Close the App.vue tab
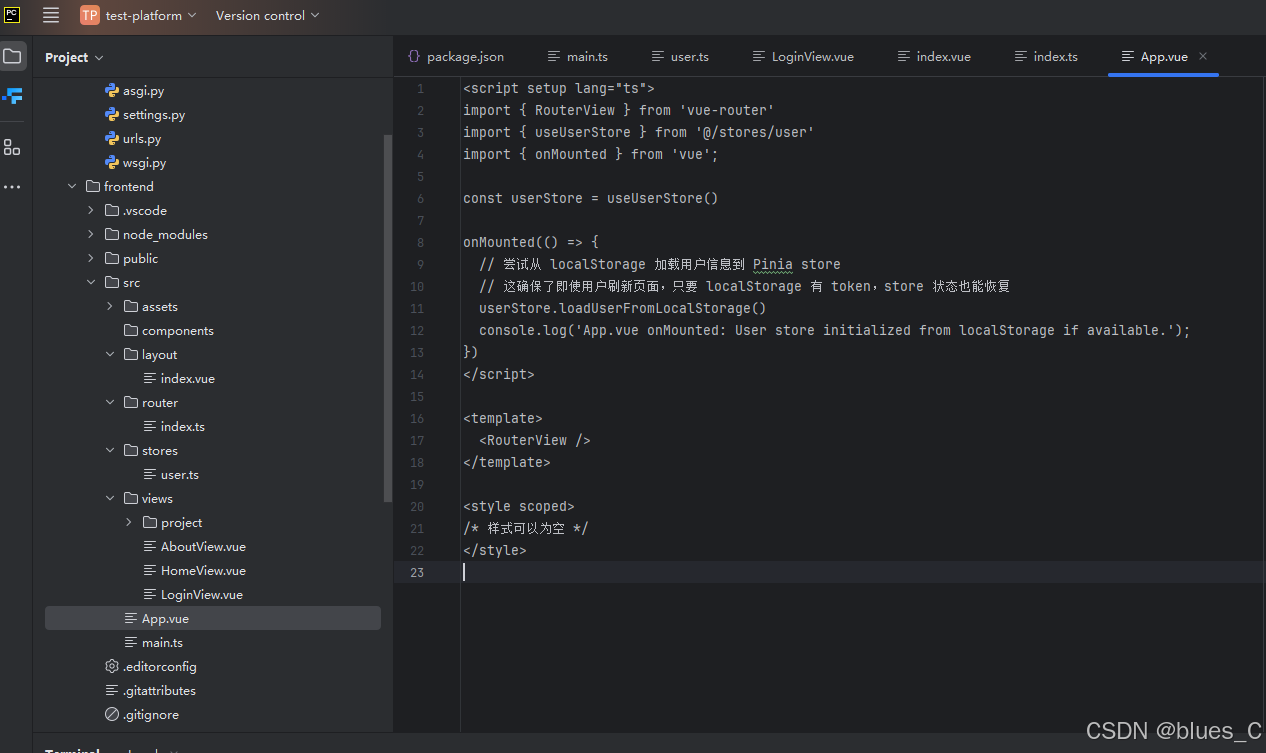The image size is (1266, 753). (x=1203, y=57)
